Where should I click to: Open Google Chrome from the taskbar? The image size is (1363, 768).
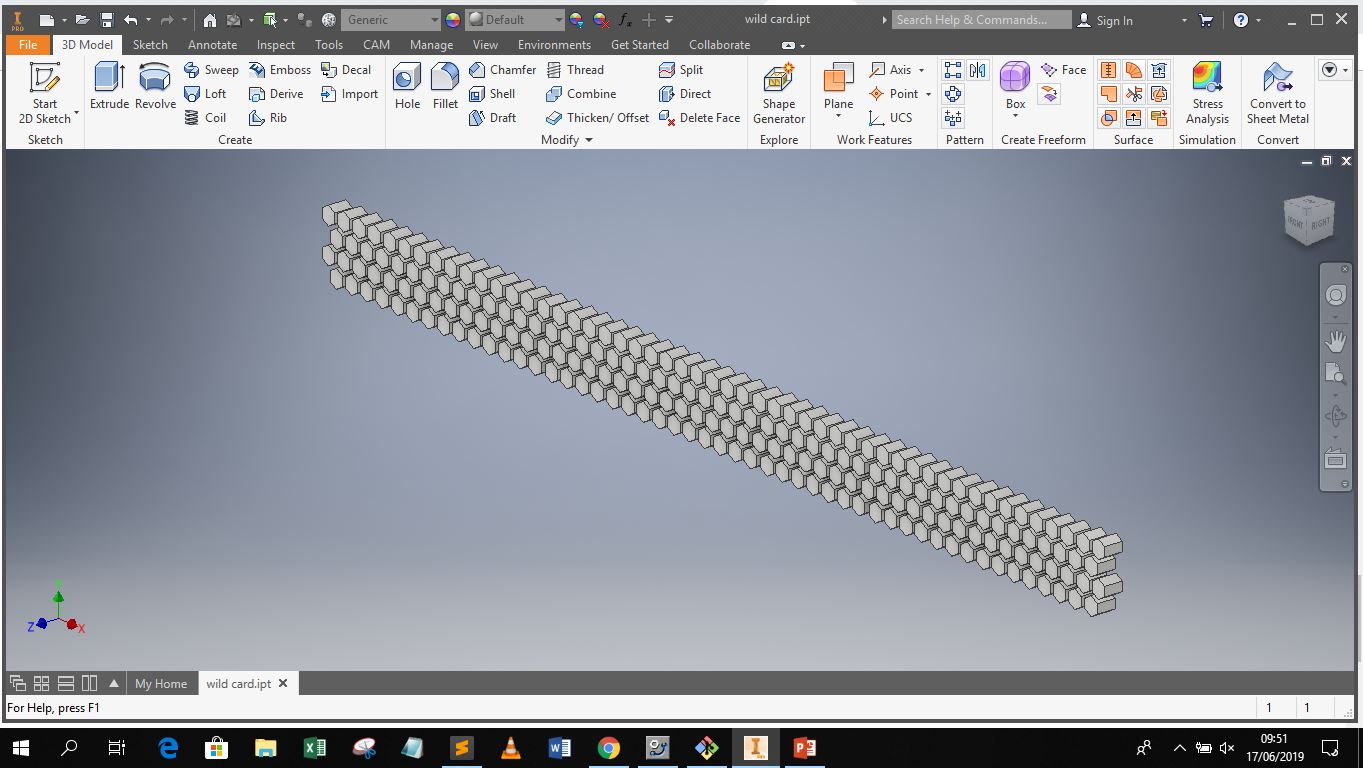tap(608, 747)
